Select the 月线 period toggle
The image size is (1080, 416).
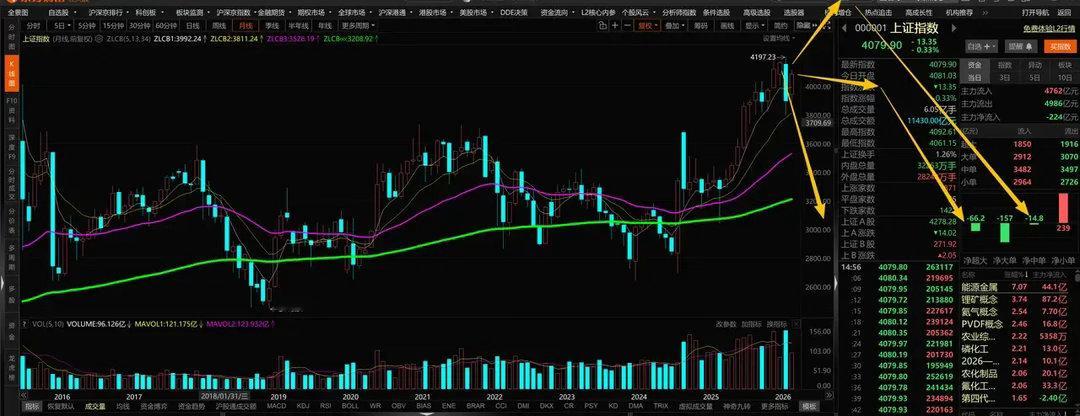[x=245, y=25]
